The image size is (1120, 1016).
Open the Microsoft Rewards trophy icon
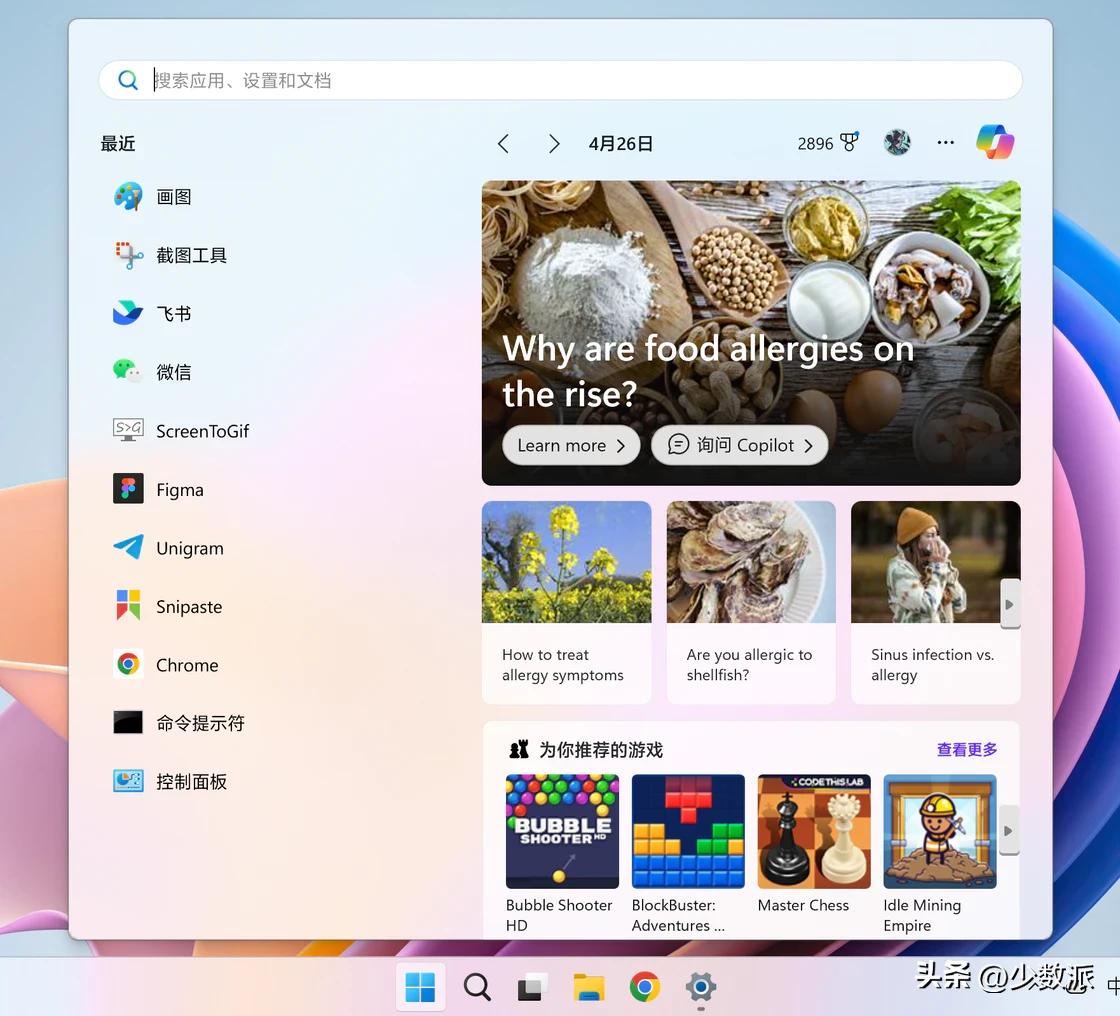[x=849, y=142]
